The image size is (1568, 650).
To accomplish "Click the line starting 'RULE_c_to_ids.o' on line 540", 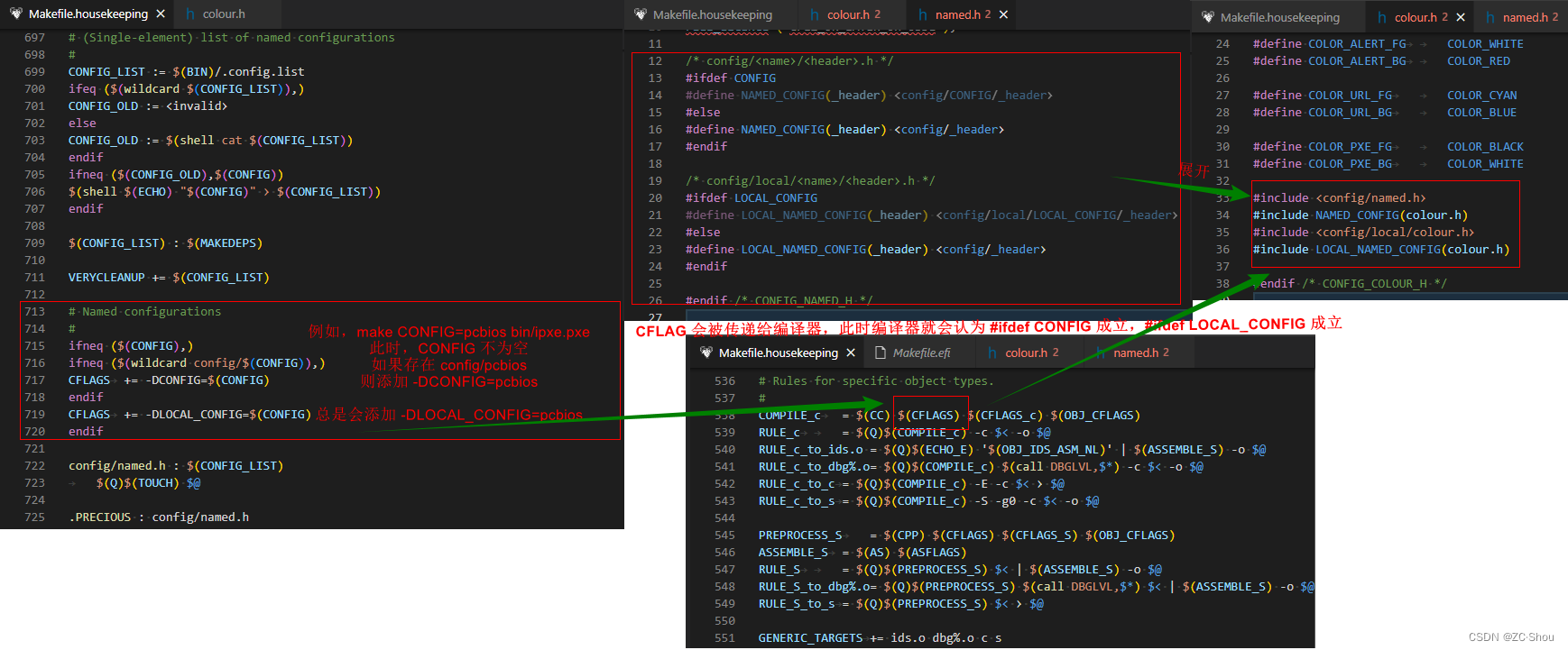I will pos(1012,449).
